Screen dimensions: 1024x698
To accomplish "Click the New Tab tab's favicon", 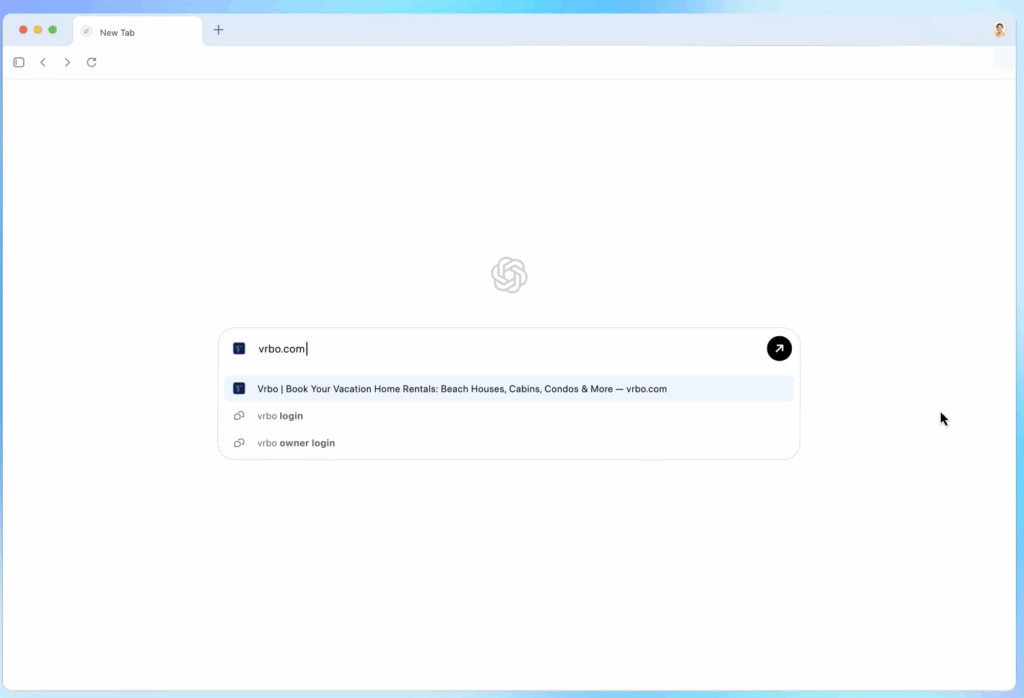I will click(87, 32).
